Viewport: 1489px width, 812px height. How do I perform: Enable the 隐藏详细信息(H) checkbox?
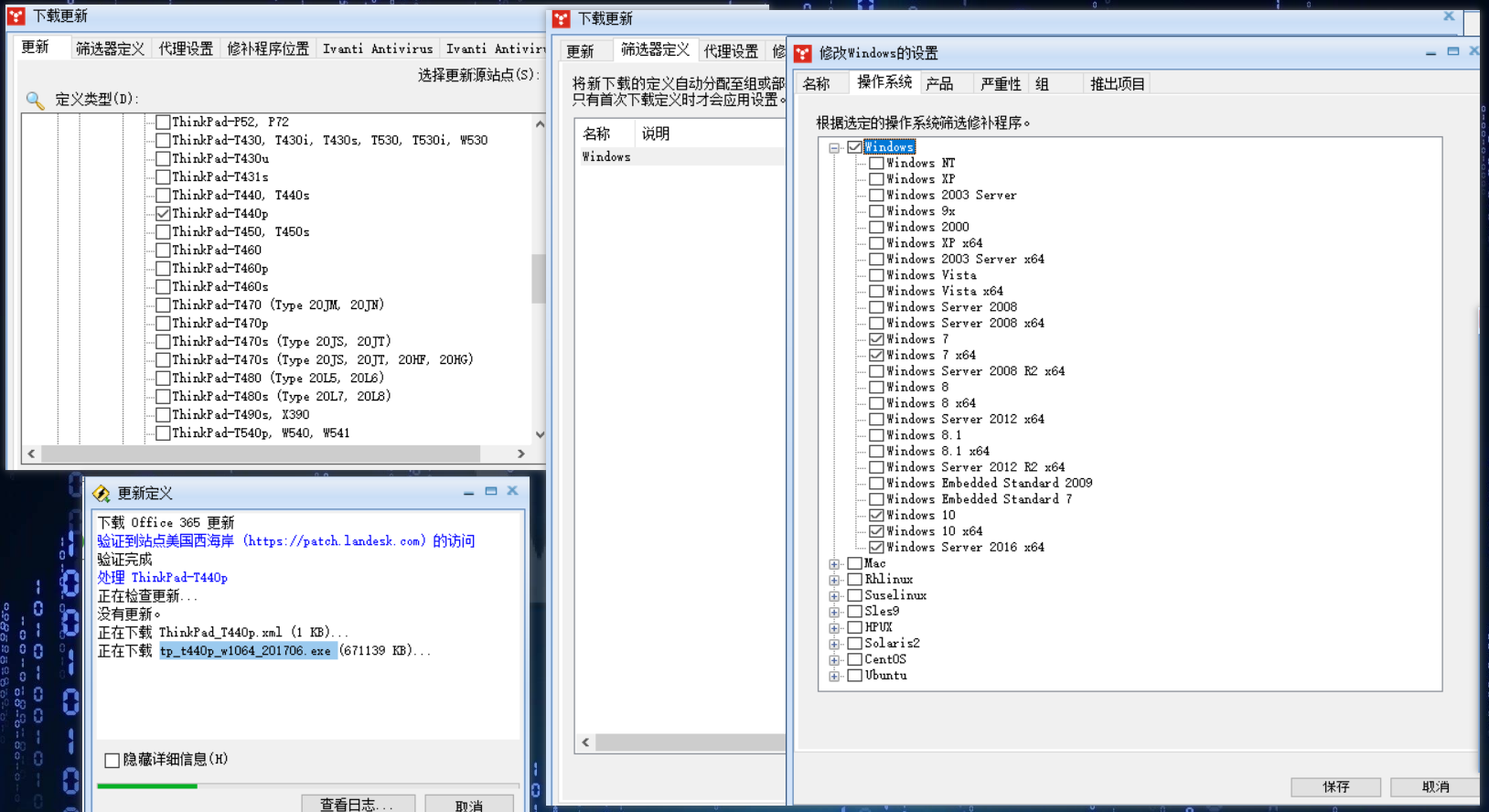tap(112, 760)
